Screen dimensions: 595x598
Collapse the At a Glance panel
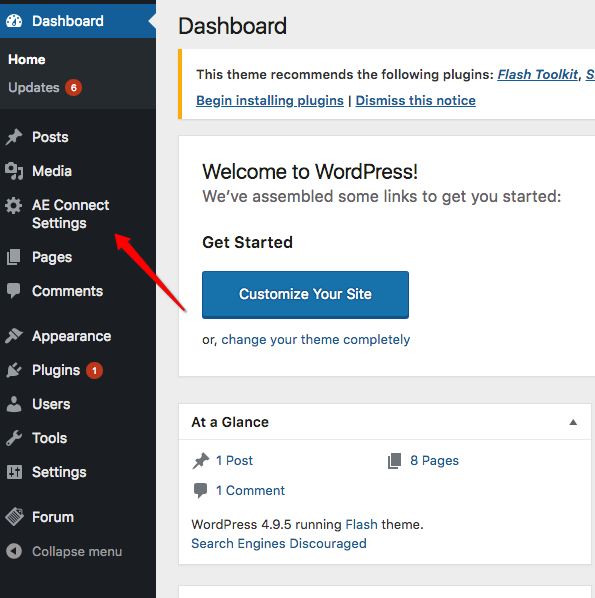[x=573, y=422]
